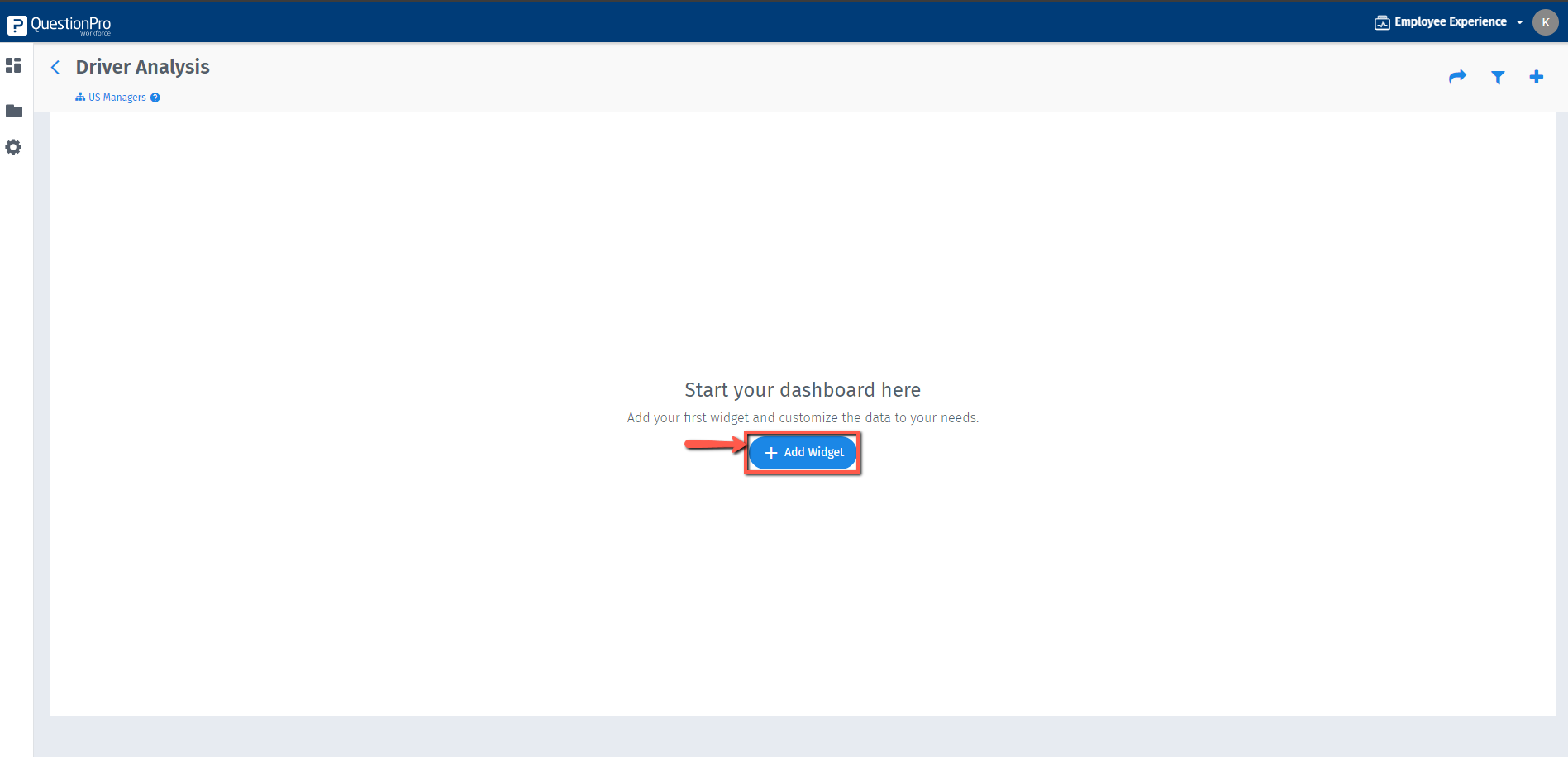Viewport: 1568px width, 757px height.
Task: Click the help icon beside US Managers
Action: pyautogui.click(x=155, y=97)
